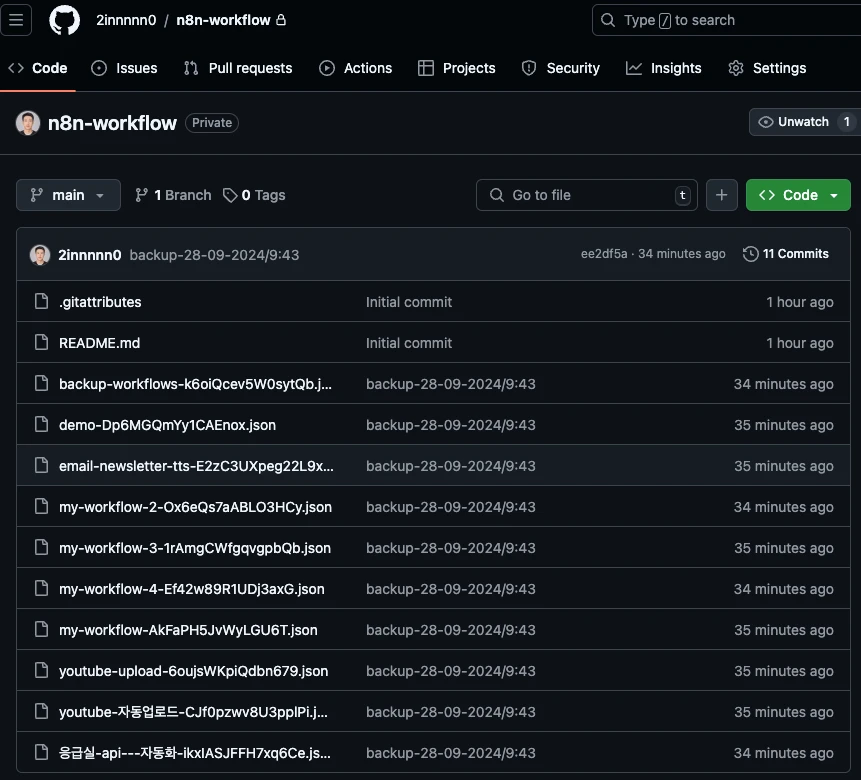This screenshot has height=780, width=861.
Task: Open the Insights tab
Action: pyautogui.click(x=664, y=68)
